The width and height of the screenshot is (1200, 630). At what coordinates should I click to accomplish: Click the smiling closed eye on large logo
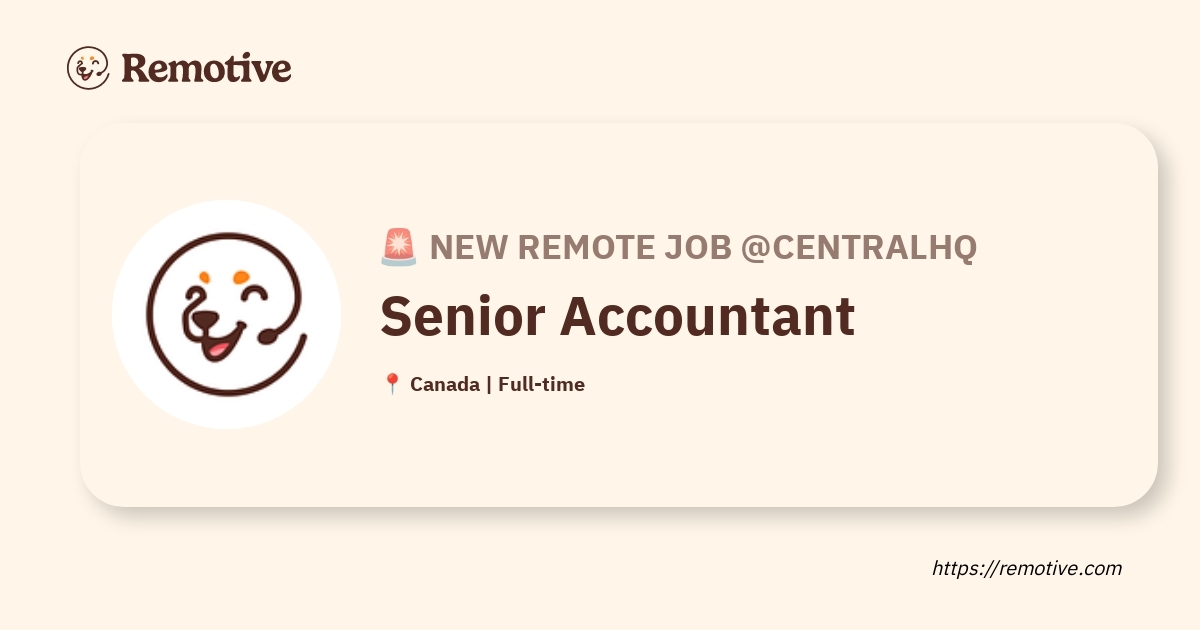pyautogui.click(x=254, y=295)
